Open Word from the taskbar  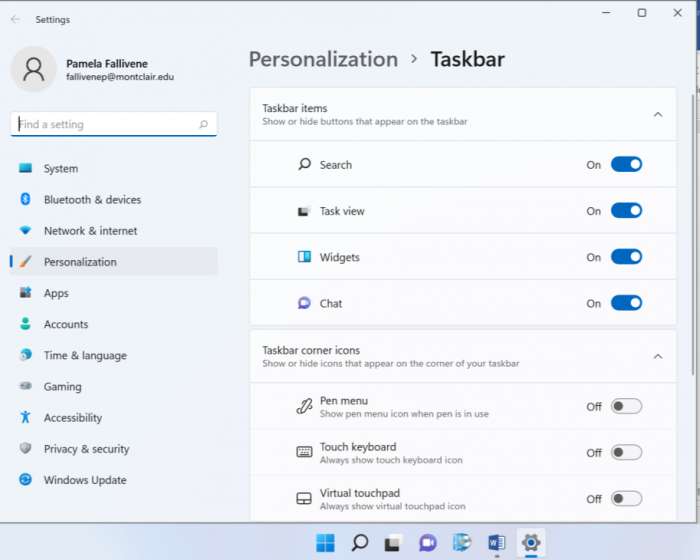(x=496, y=543)
